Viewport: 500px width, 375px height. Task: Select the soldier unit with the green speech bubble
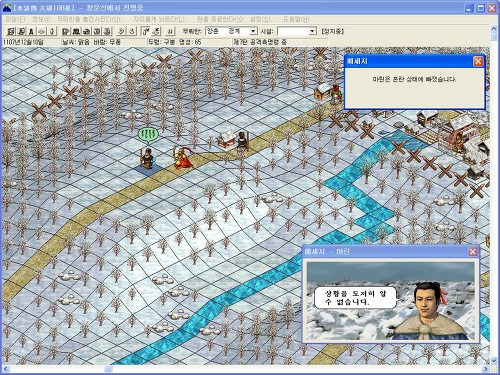pos(146,158)
